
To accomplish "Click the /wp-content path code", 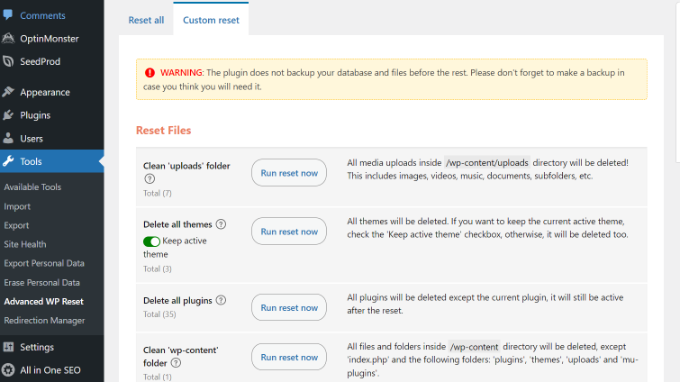I will pos(474,346).
